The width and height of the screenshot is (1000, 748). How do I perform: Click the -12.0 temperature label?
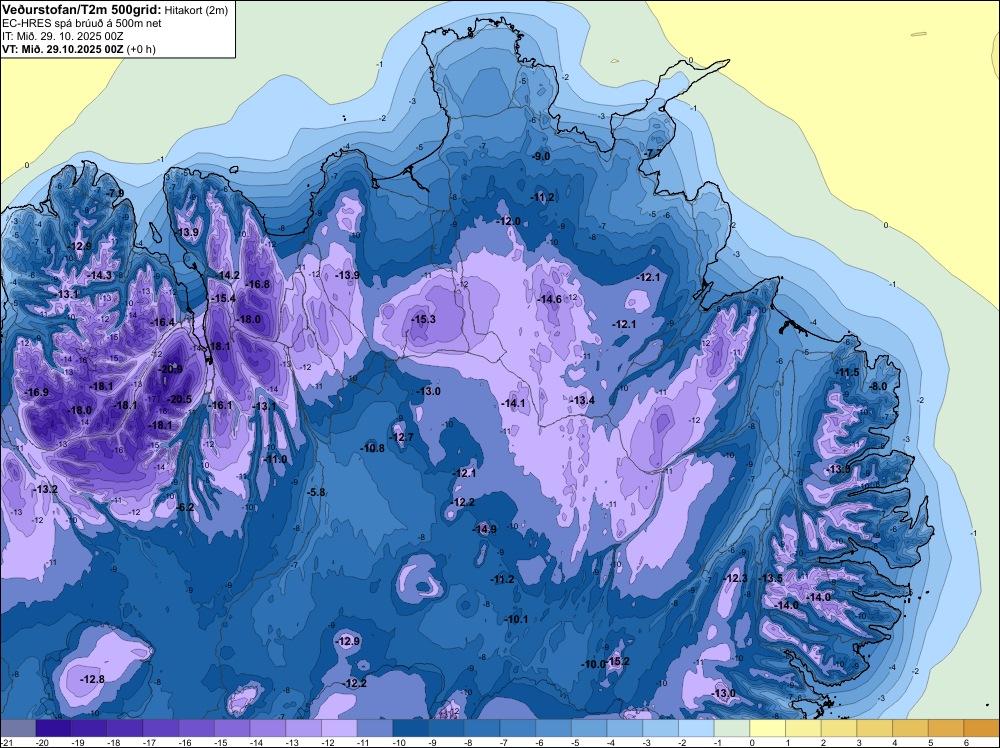point(509,221)
